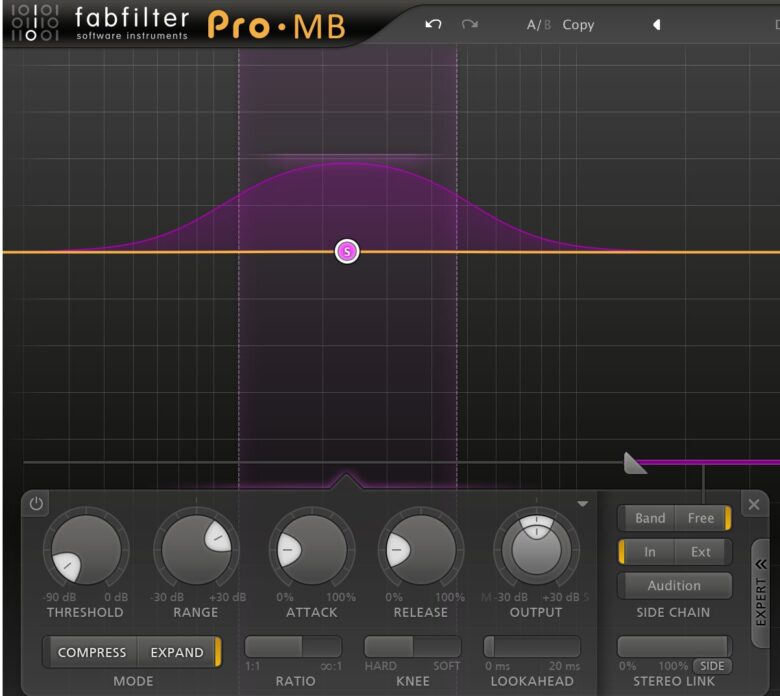Screen dimensions: 780x696
Task: Click the Release knob
Action: (x=421, y=549)
